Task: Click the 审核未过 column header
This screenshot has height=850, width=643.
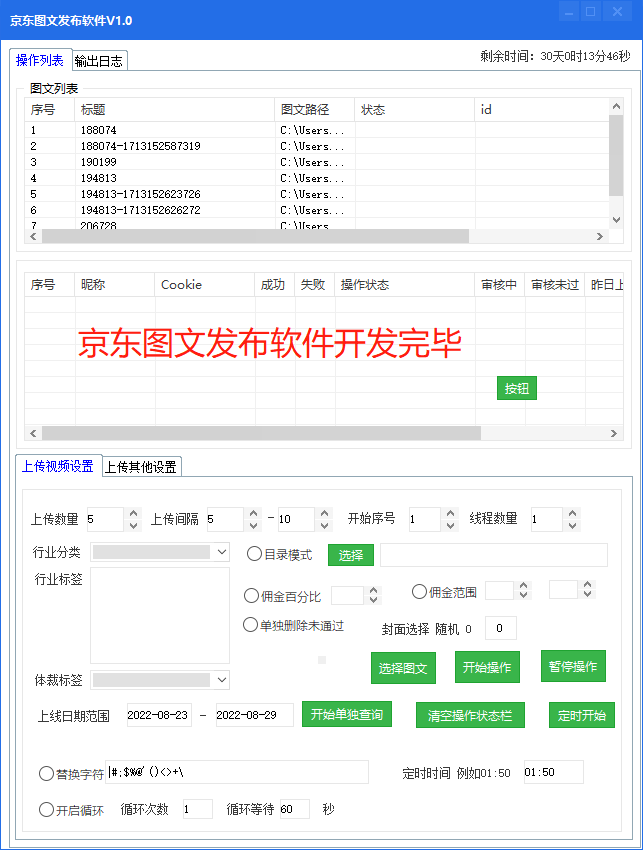Action: pos(555,285)
